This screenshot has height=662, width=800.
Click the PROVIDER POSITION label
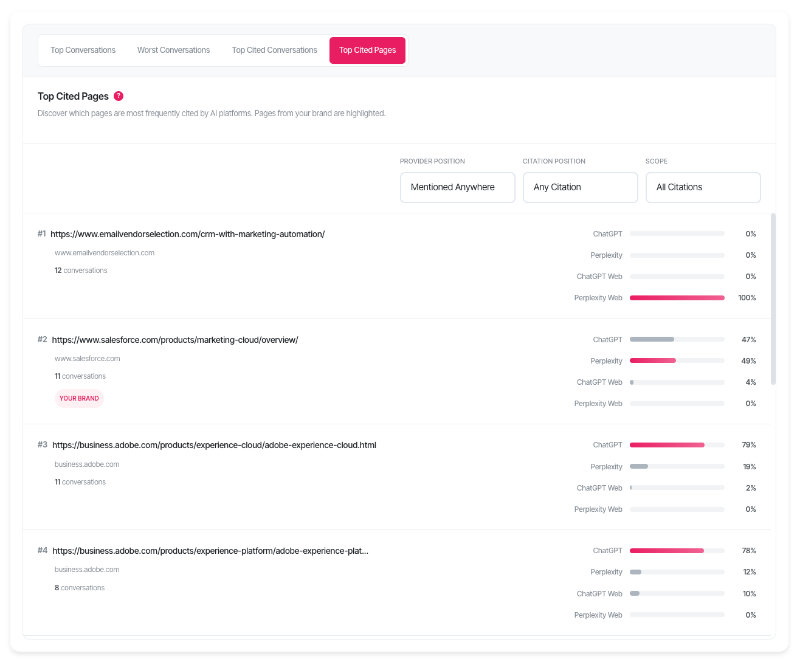pos(432,161)
